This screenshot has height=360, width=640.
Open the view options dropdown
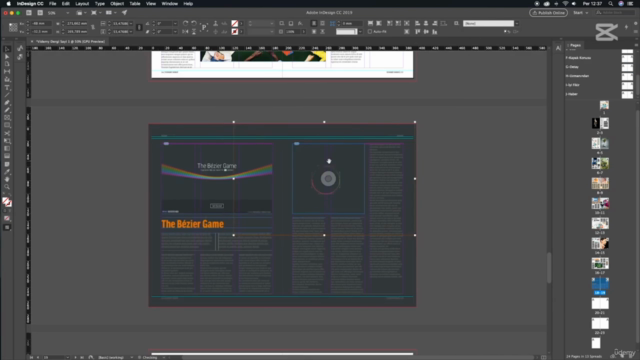pos(81,13)
